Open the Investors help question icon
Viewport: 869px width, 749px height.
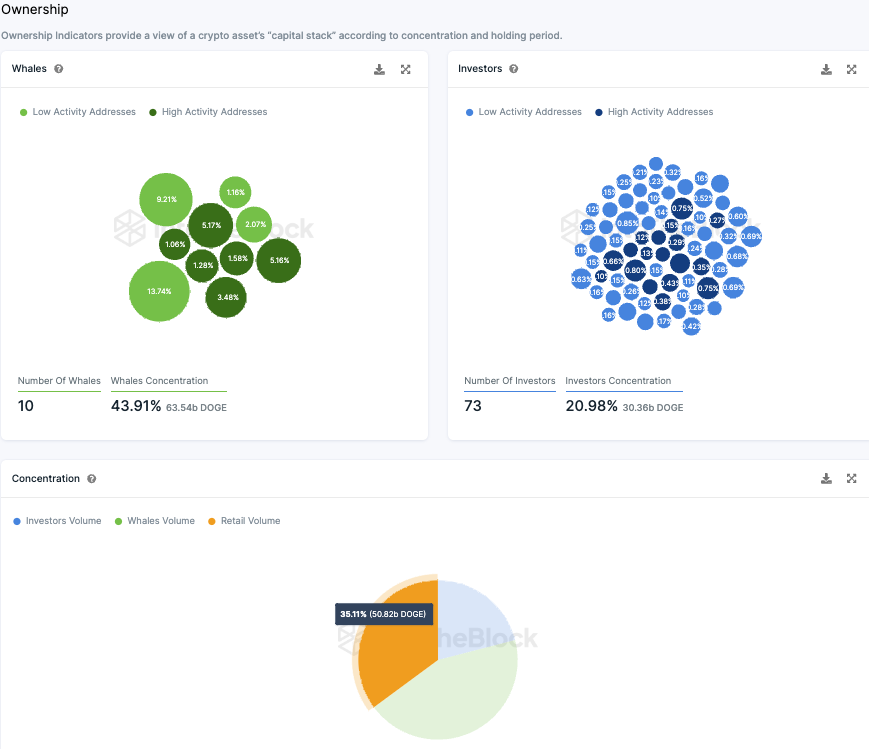point(514,69)
